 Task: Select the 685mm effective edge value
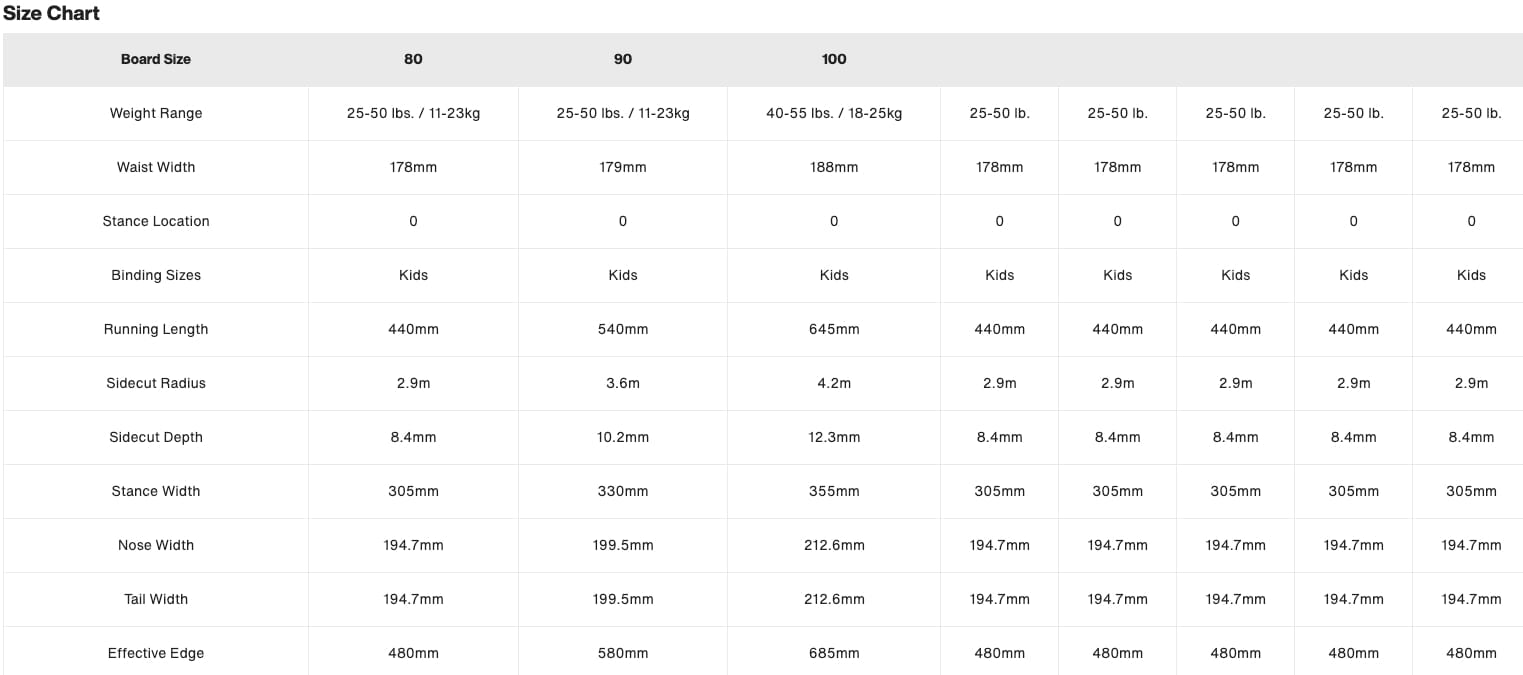pos(834,653)
